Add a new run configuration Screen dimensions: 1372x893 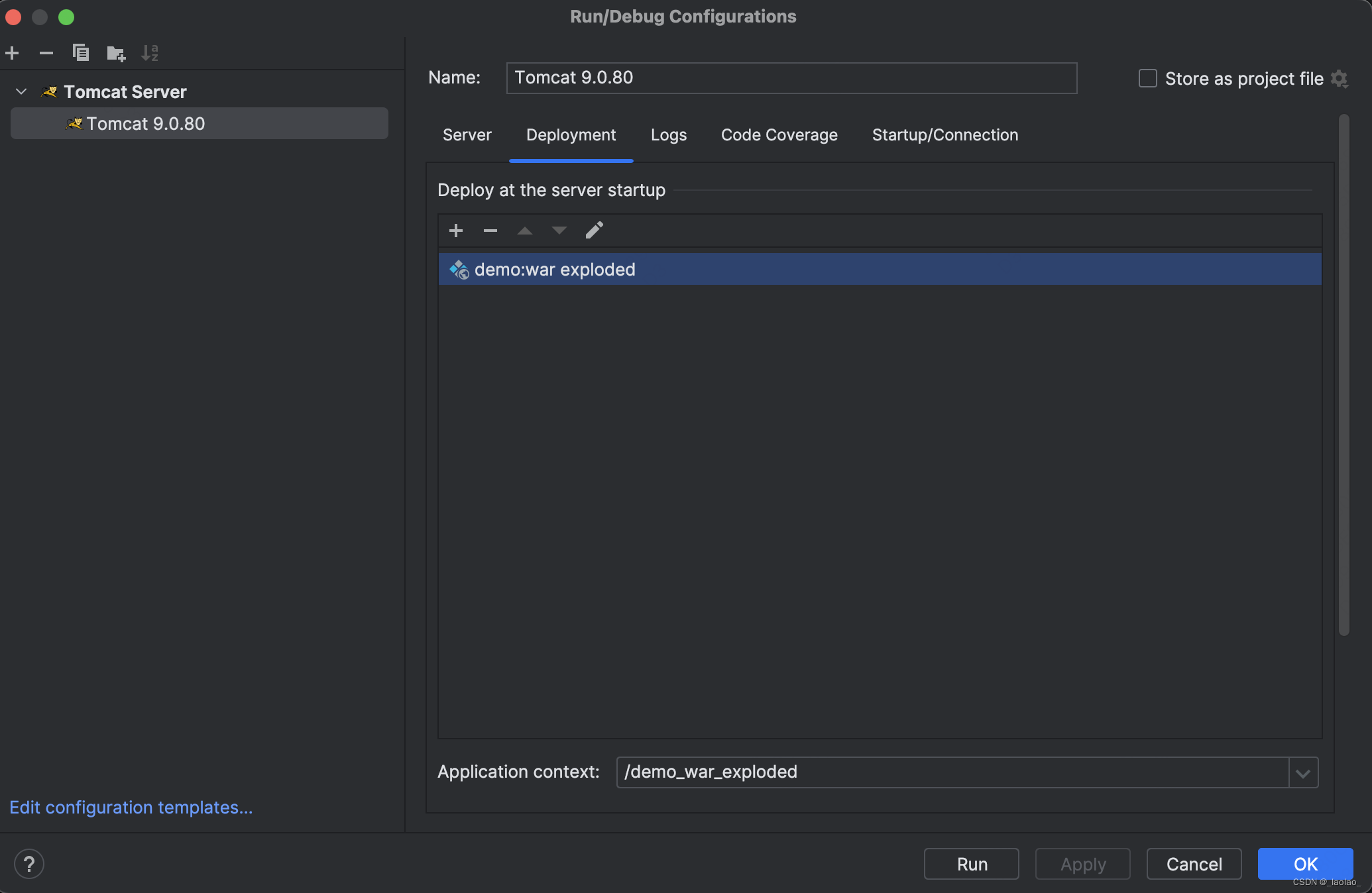[x=12, y=53]
